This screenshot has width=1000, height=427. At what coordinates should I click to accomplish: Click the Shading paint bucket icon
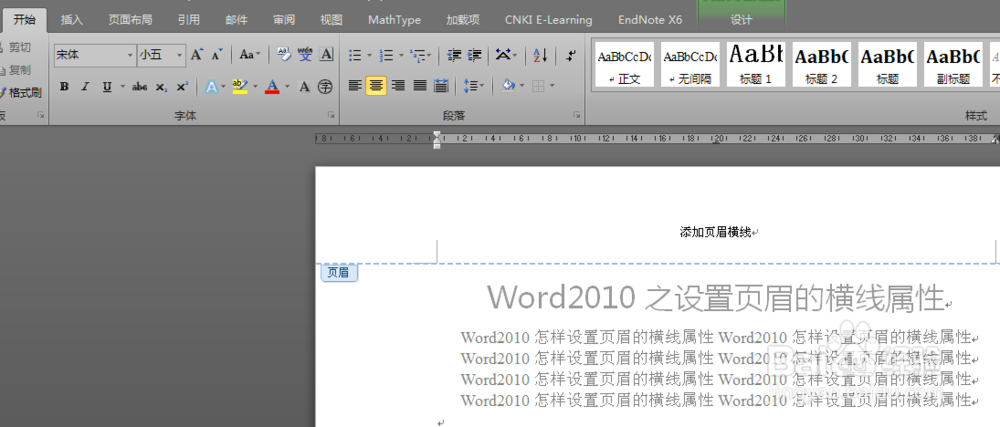click(508, 85)
